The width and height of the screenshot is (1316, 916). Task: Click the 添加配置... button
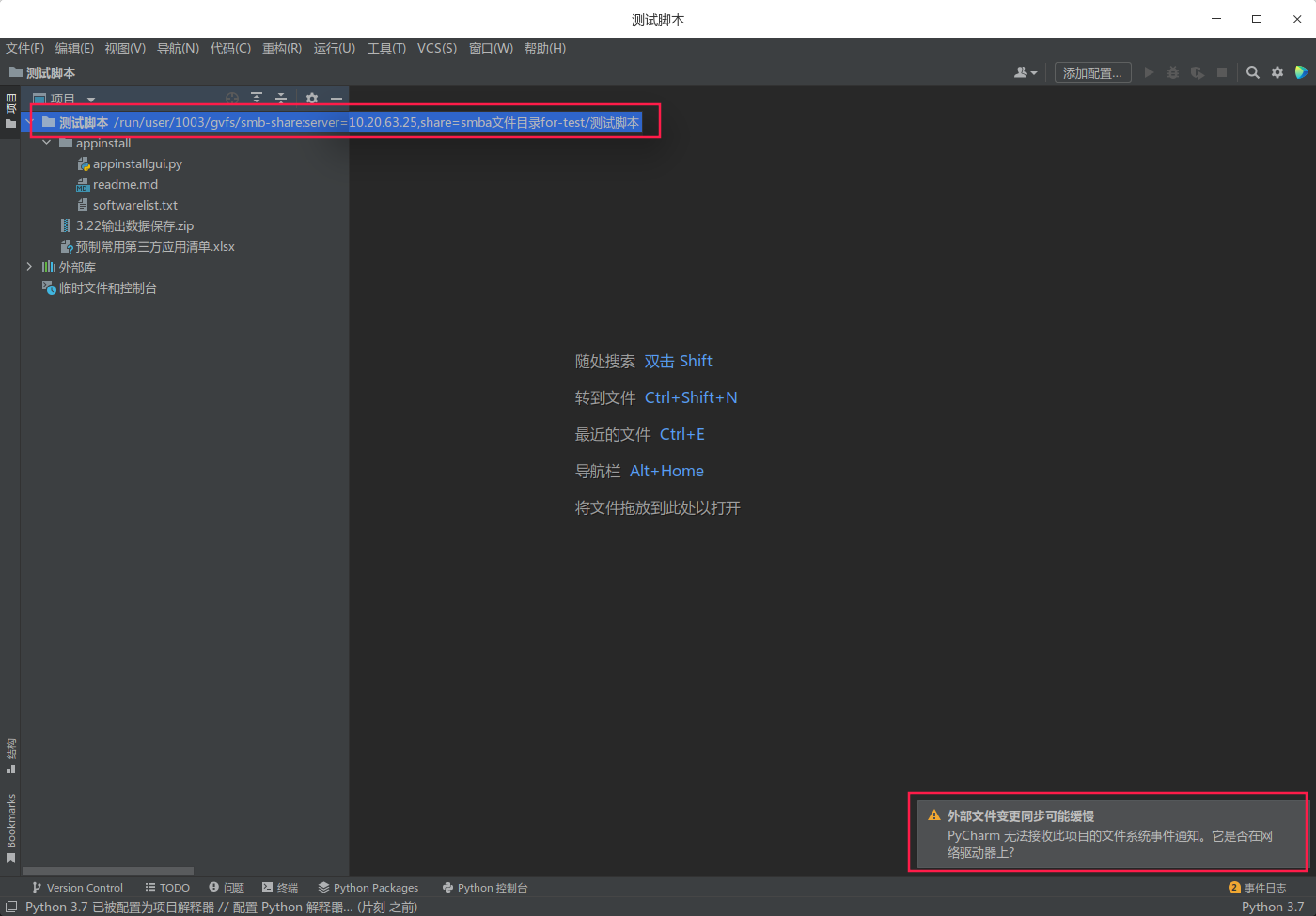1092,72
